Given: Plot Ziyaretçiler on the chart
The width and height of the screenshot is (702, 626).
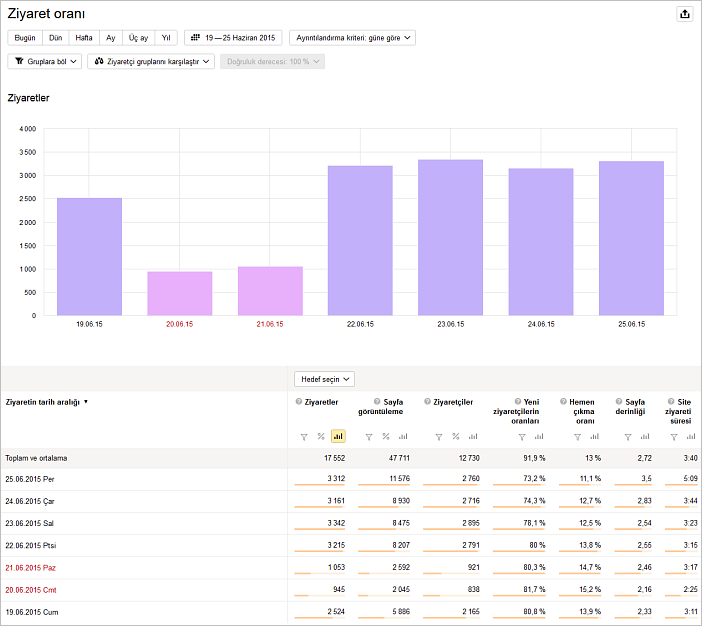Looking at the screenshot, I should point(473,436).
